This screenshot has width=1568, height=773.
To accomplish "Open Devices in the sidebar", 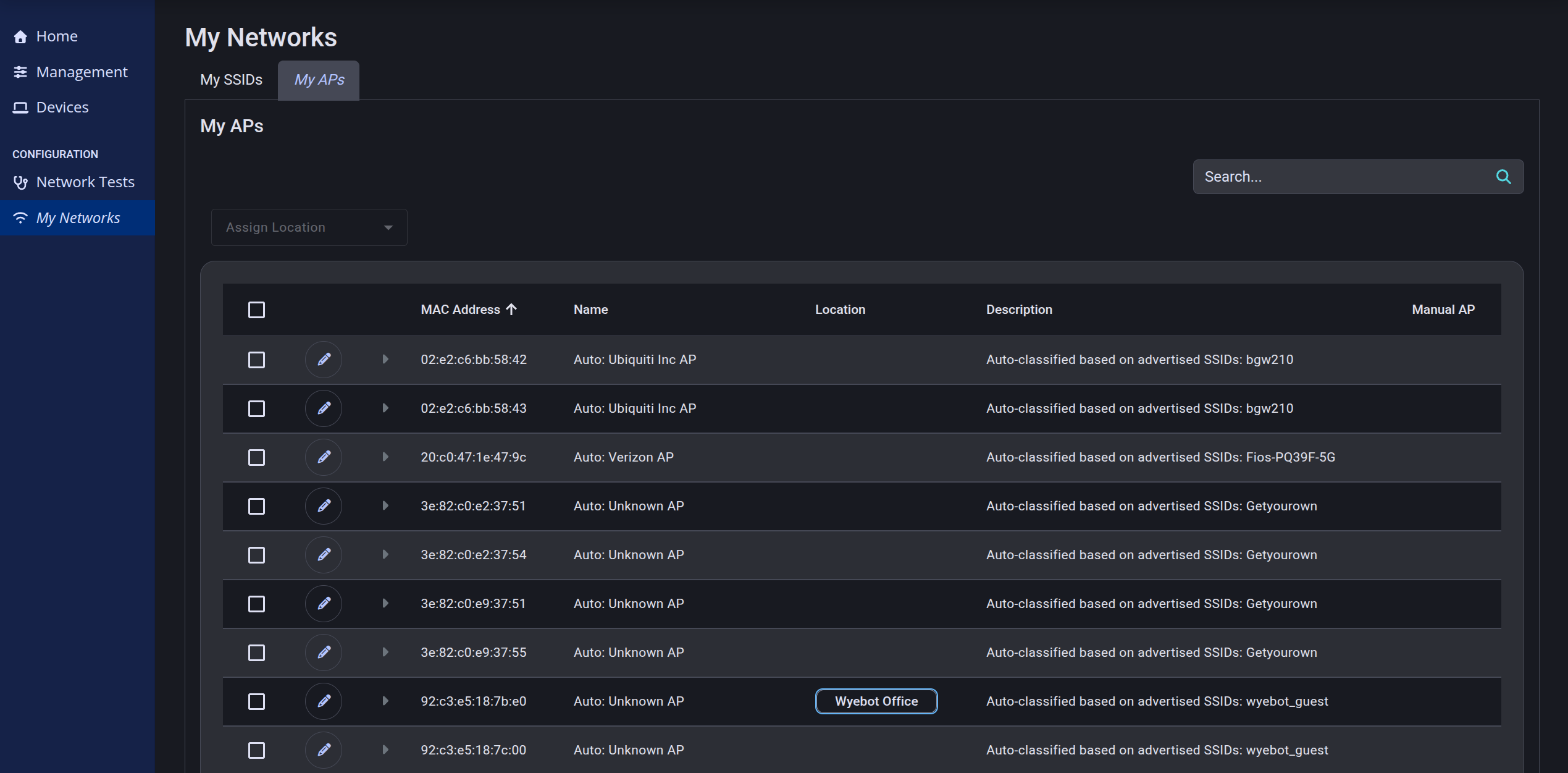I will [77, 108].
